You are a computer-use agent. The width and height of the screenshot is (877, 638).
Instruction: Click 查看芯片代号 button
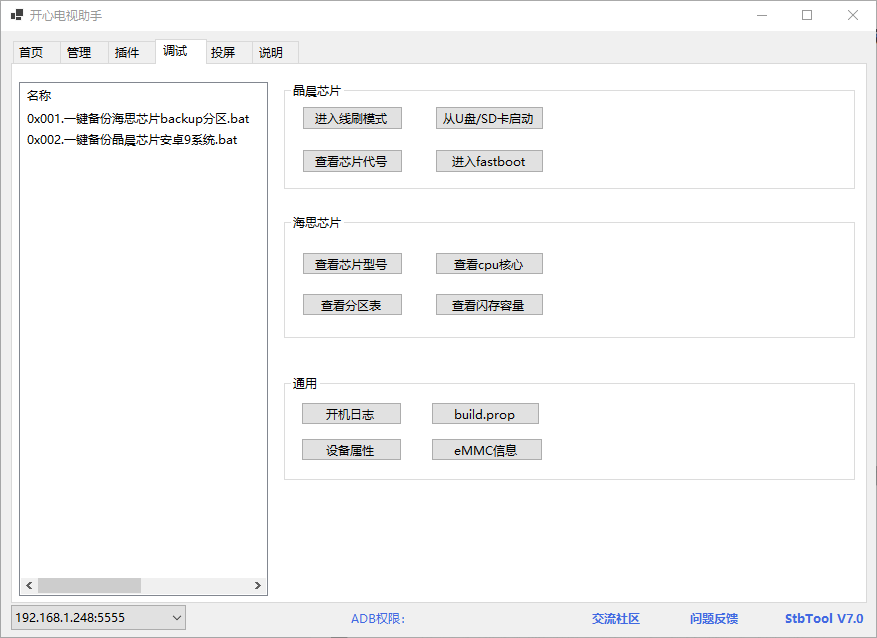pyautogui.click(x=352, y=162)
